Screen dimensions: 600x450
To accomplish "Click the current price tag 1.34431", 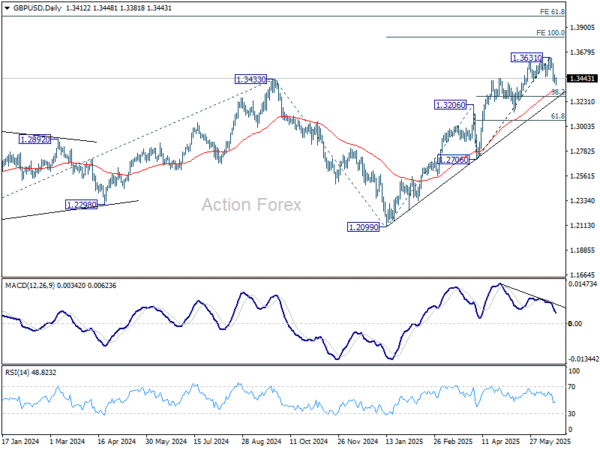I will (x=581, y=78).
